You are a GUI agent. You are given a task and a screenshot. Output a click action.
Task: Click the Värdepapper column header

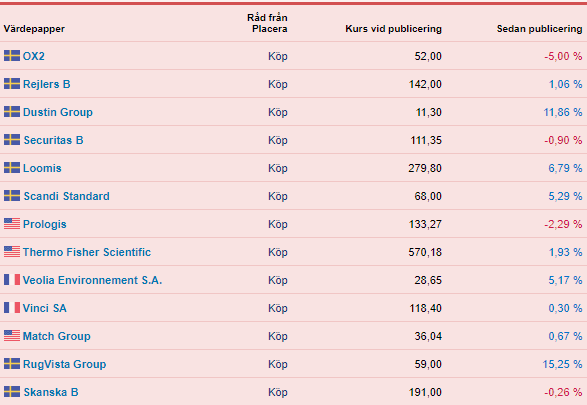[x=34, y=29]
